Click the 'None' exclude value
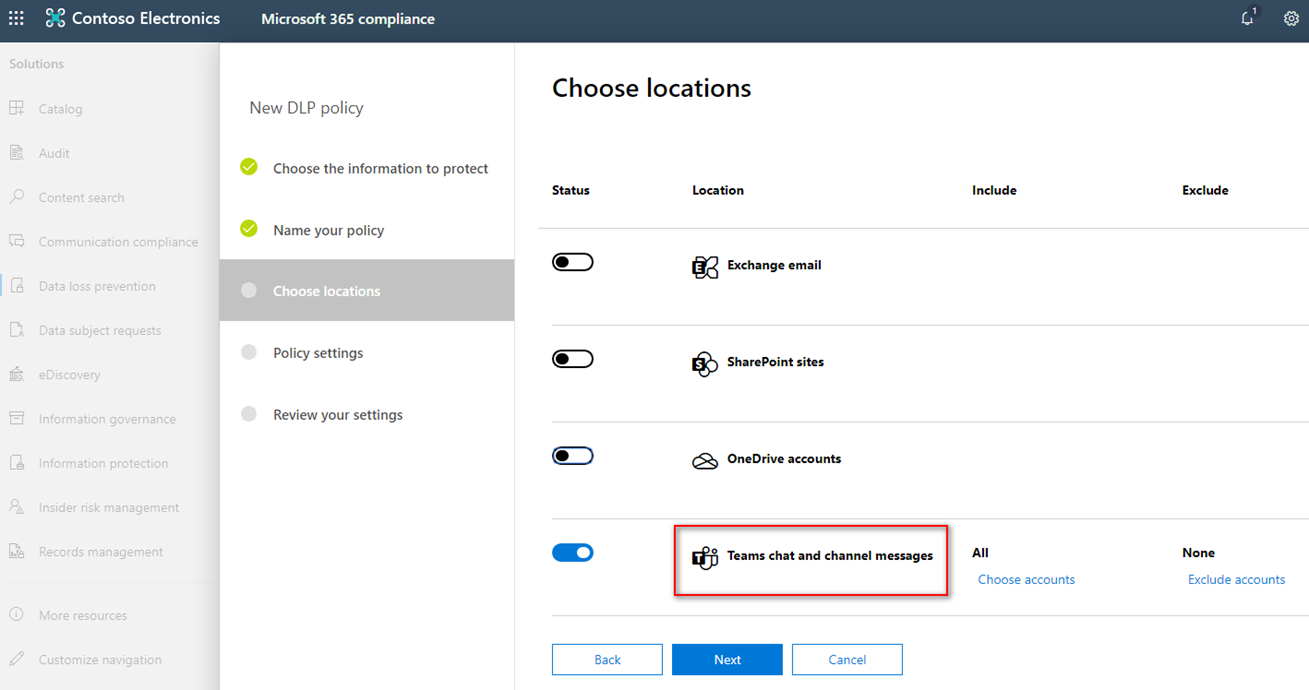 click(1198, 552)
